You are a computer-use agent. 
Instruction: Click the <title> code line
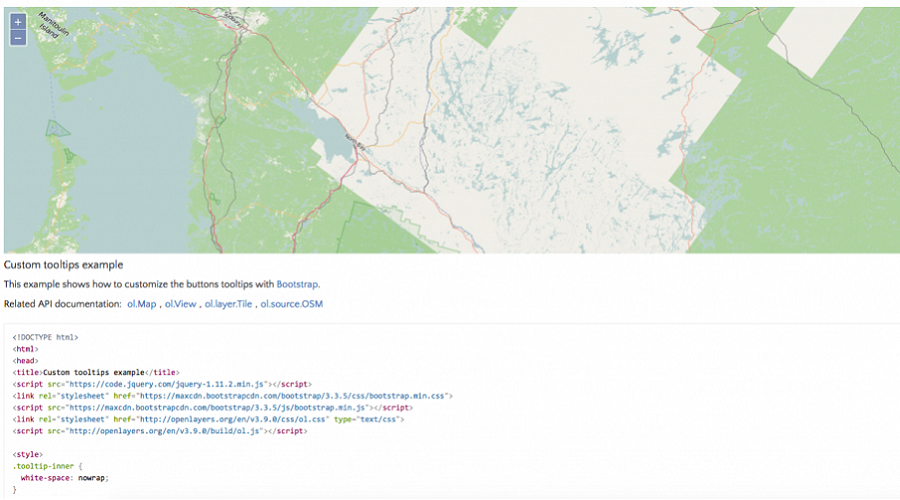(96, 372)
